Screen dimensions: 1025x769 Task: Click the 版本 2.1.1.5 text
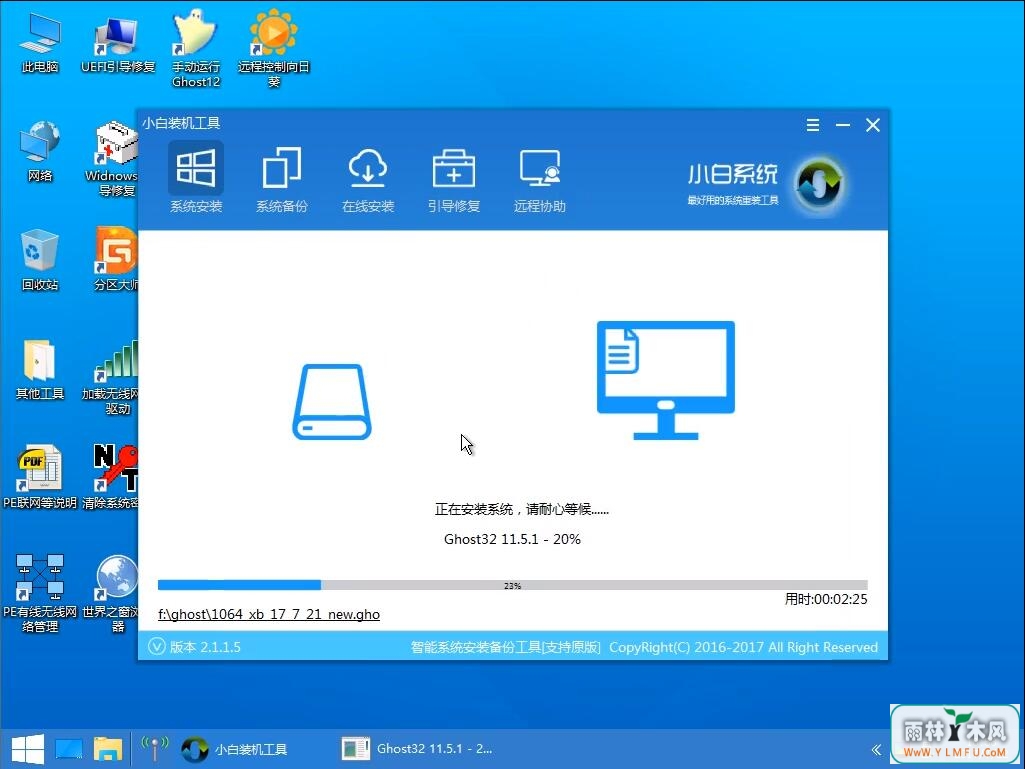tap(205, 647)
